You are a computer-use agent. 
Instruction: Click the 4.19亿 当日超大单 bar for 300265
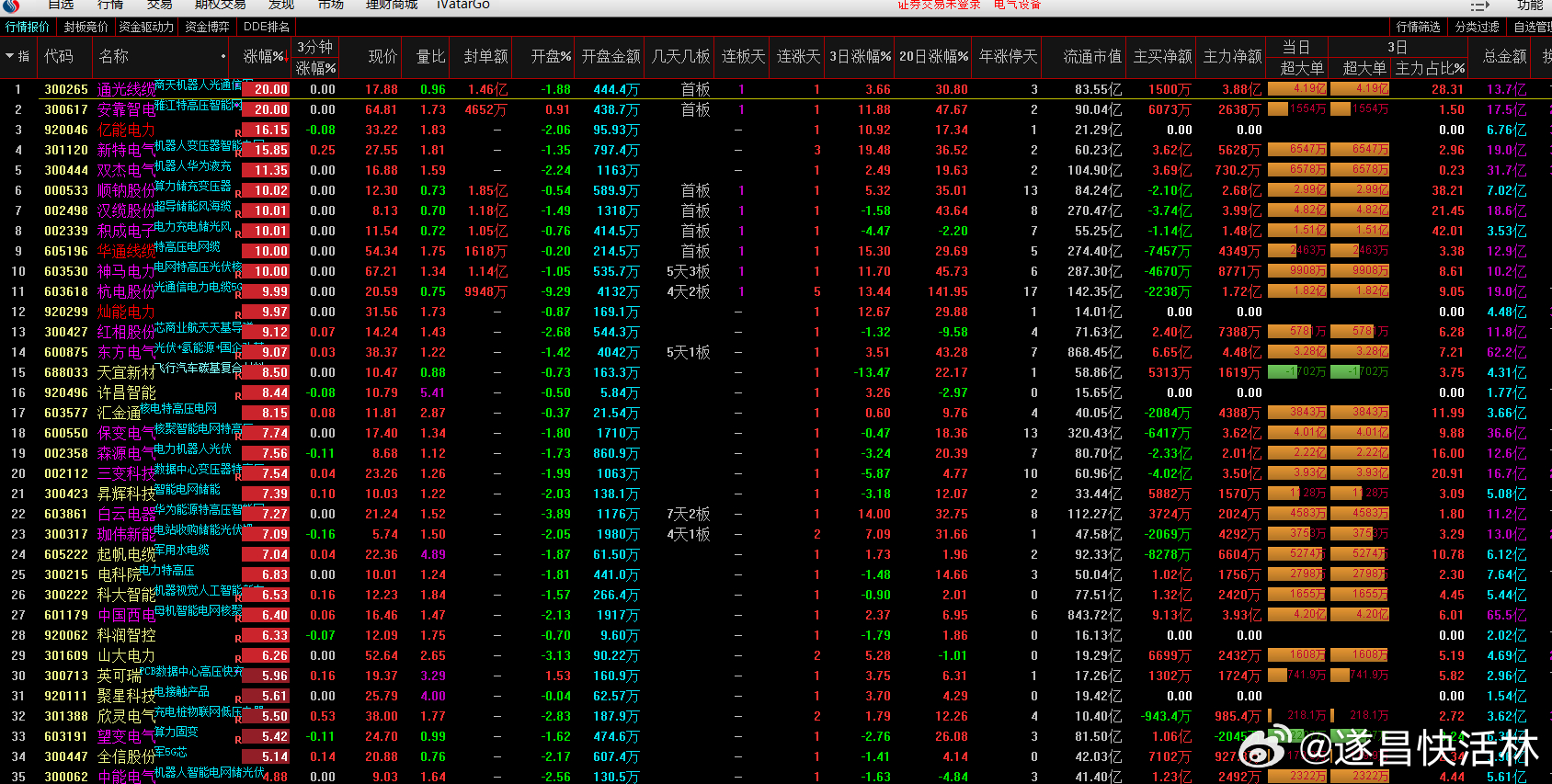tap(1297, 89)
